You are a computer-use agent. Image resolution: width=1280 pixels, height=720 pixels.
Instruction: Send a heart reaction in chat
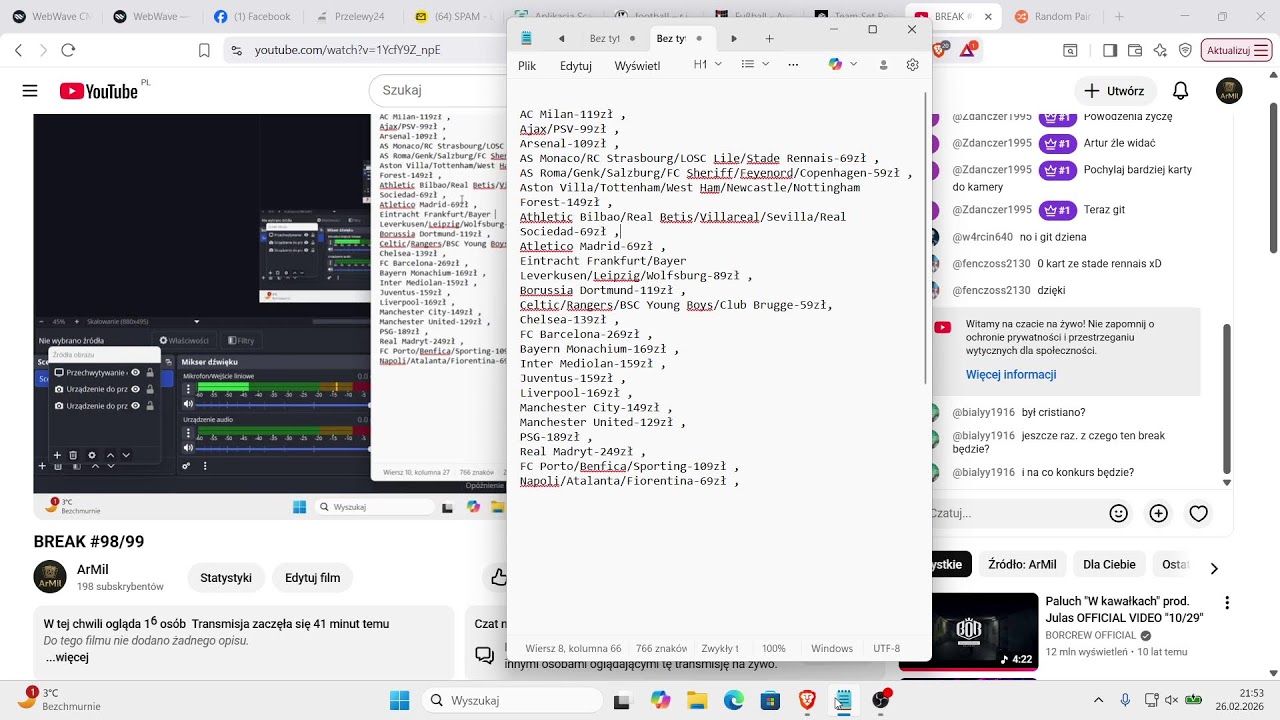(x=1198, y=513)
